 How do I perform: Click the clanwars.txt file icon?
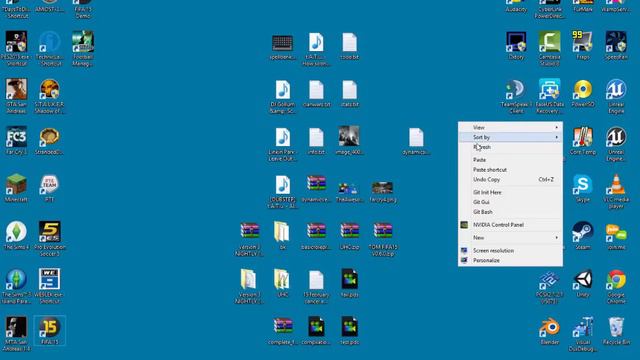[x=316, y=93]
